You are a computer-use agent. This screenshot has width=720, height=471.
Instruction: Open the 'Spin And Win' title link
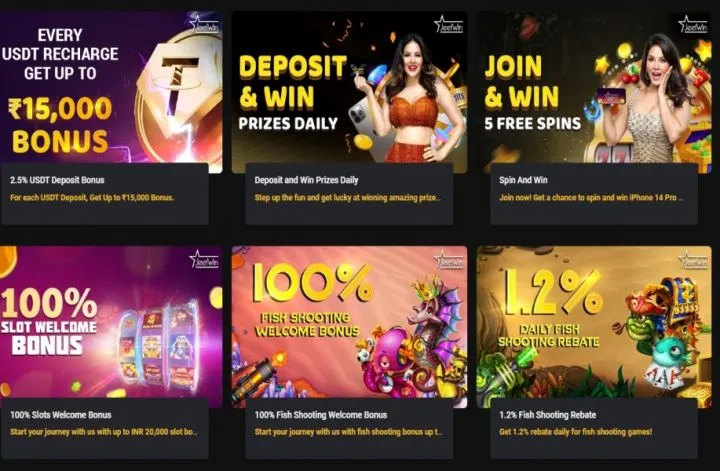pos(523,180)
